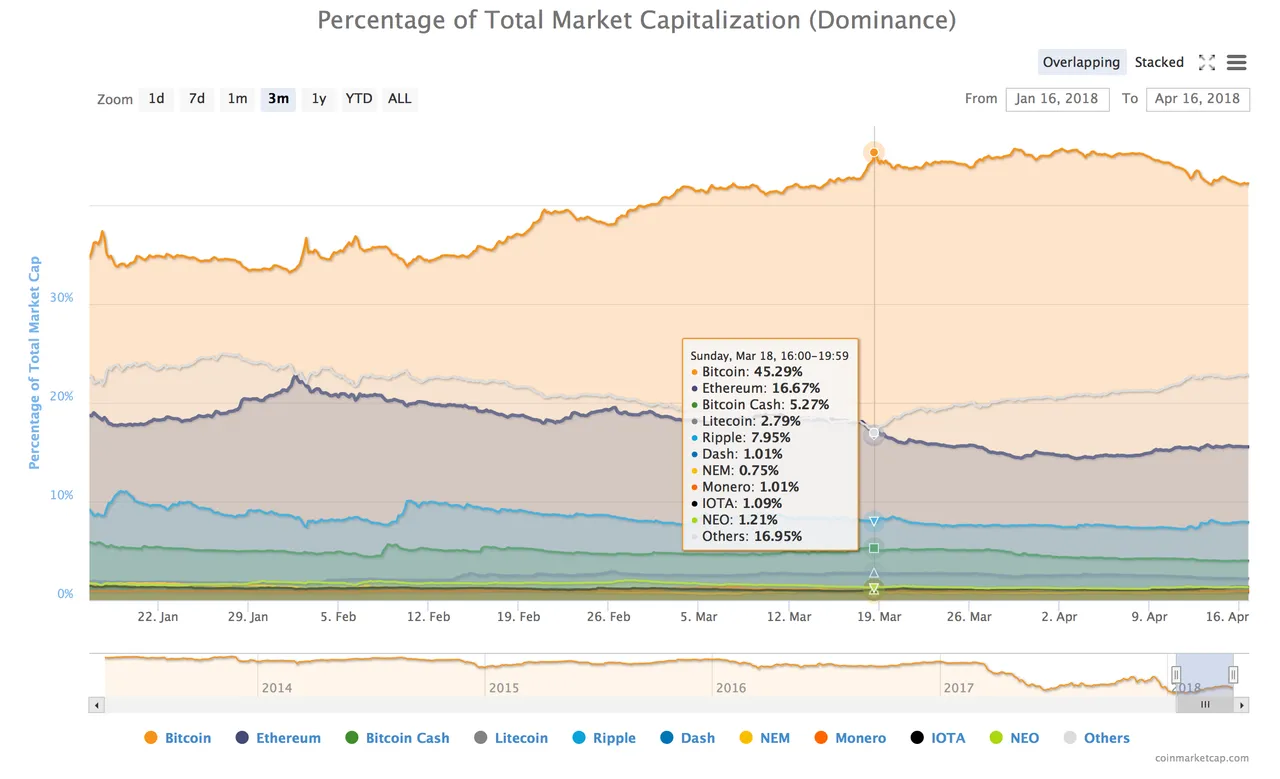Click the NEO lime legend dot

[x=995, y=738]
